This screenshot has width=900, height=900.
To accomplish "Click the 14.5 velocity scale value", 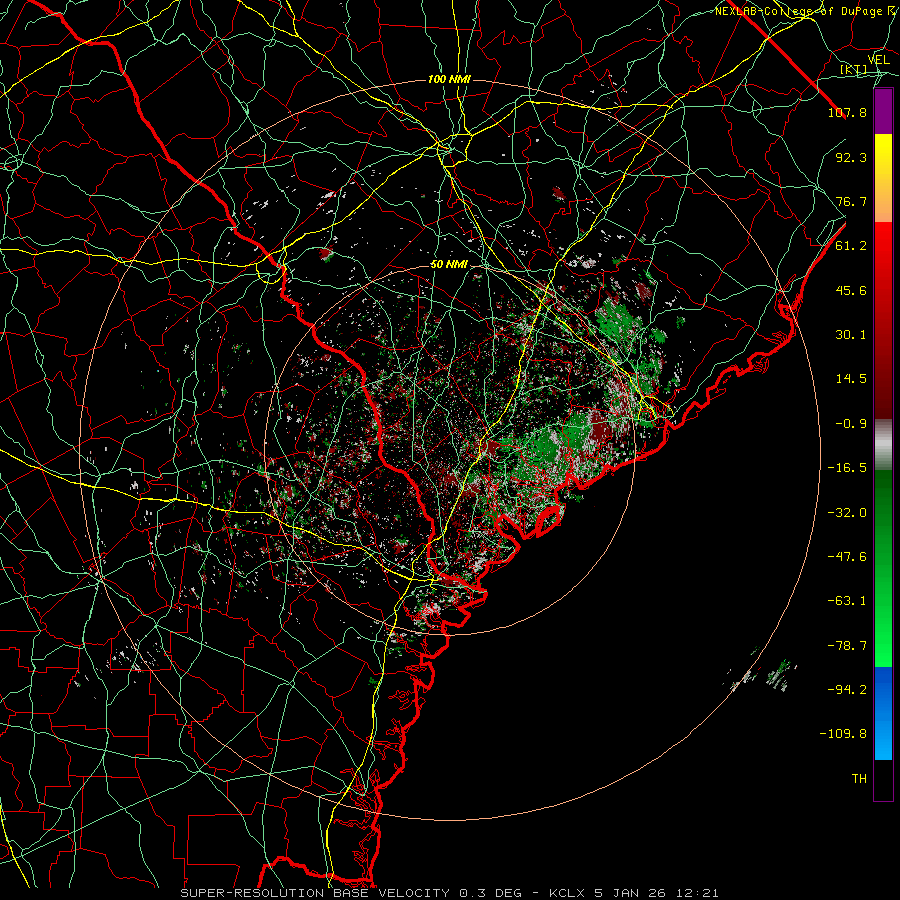I will [x=851, y=379].
